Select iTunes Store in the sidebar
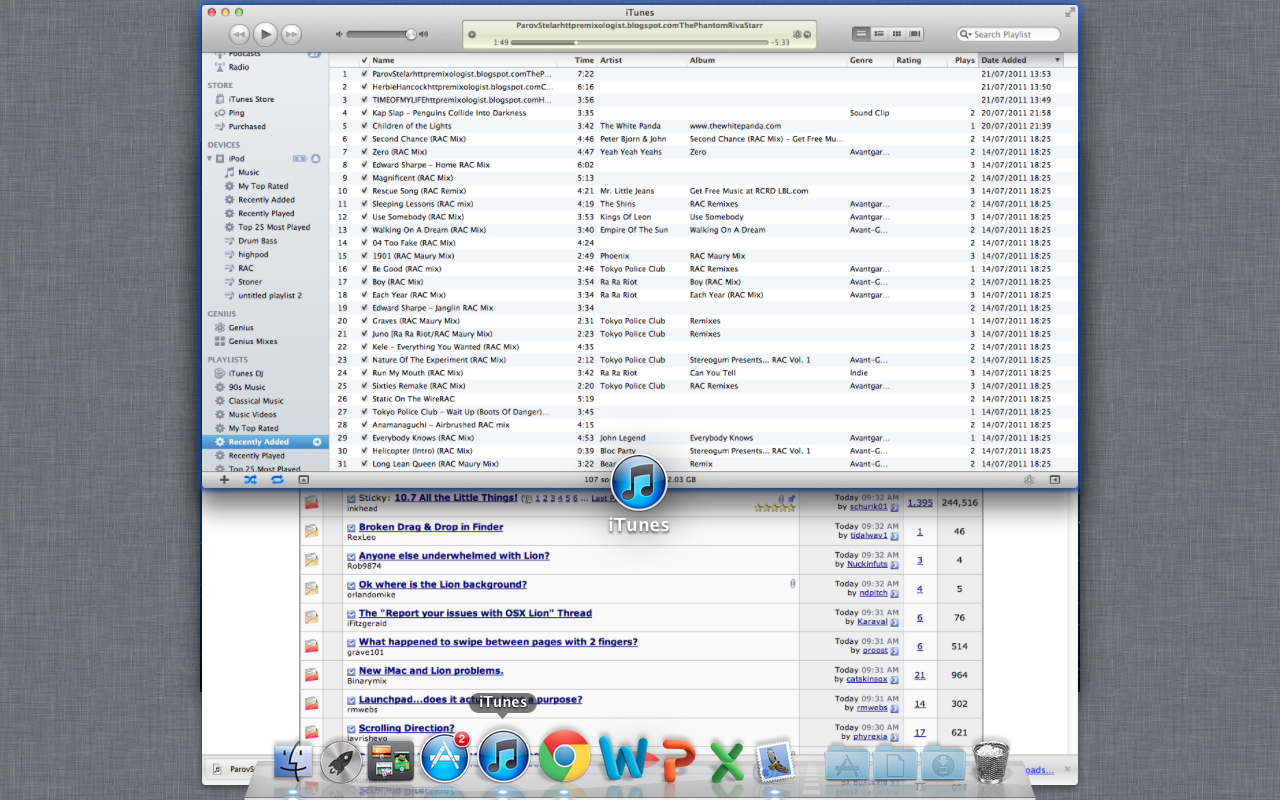1280x800 pixels. [x=251, y=99]
